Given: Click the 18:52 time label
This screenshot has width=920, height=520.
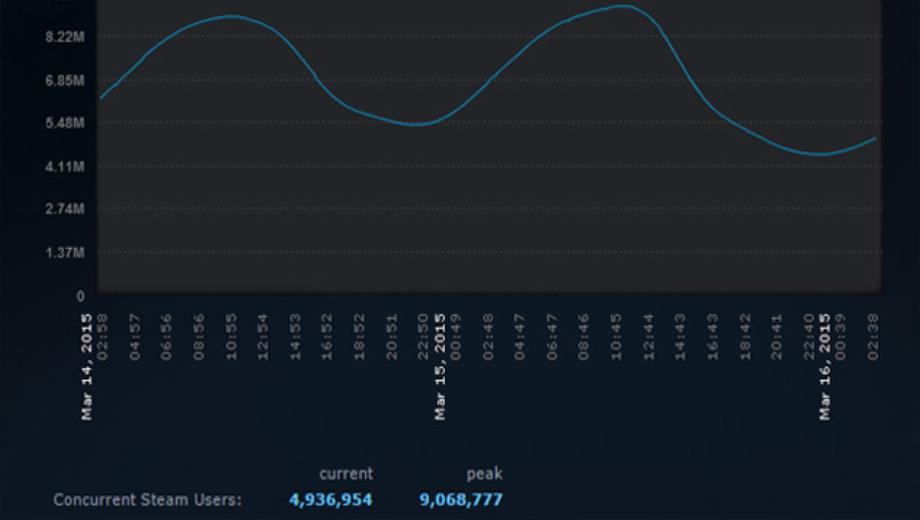Looking at the screenshot, I should (359, 337).
